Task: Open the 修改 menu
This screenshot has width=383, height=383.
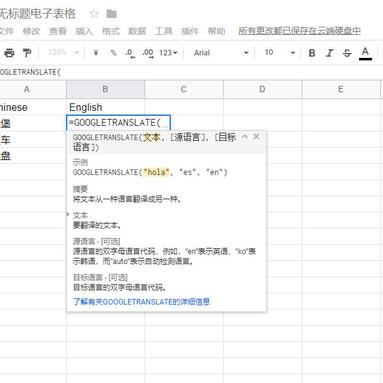Action: click(x=31, y=31)
